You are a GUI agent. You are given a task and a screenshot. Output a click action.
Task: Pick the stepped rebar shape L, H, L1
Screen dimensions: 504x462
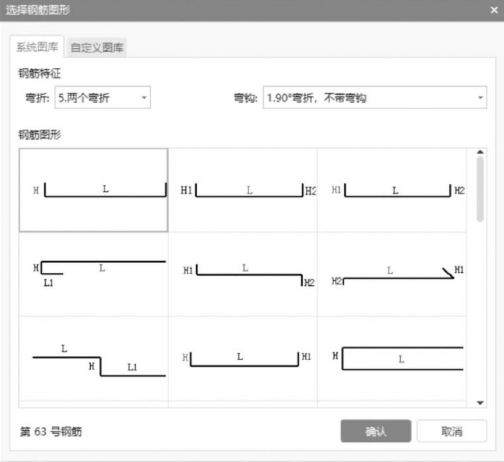click(94, 359)
